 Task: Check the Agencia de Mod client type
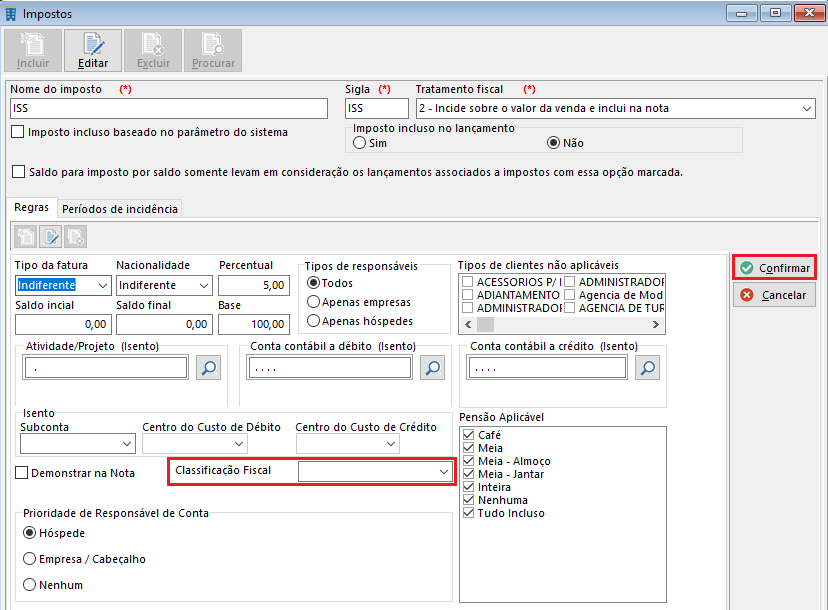click(569, 295)
